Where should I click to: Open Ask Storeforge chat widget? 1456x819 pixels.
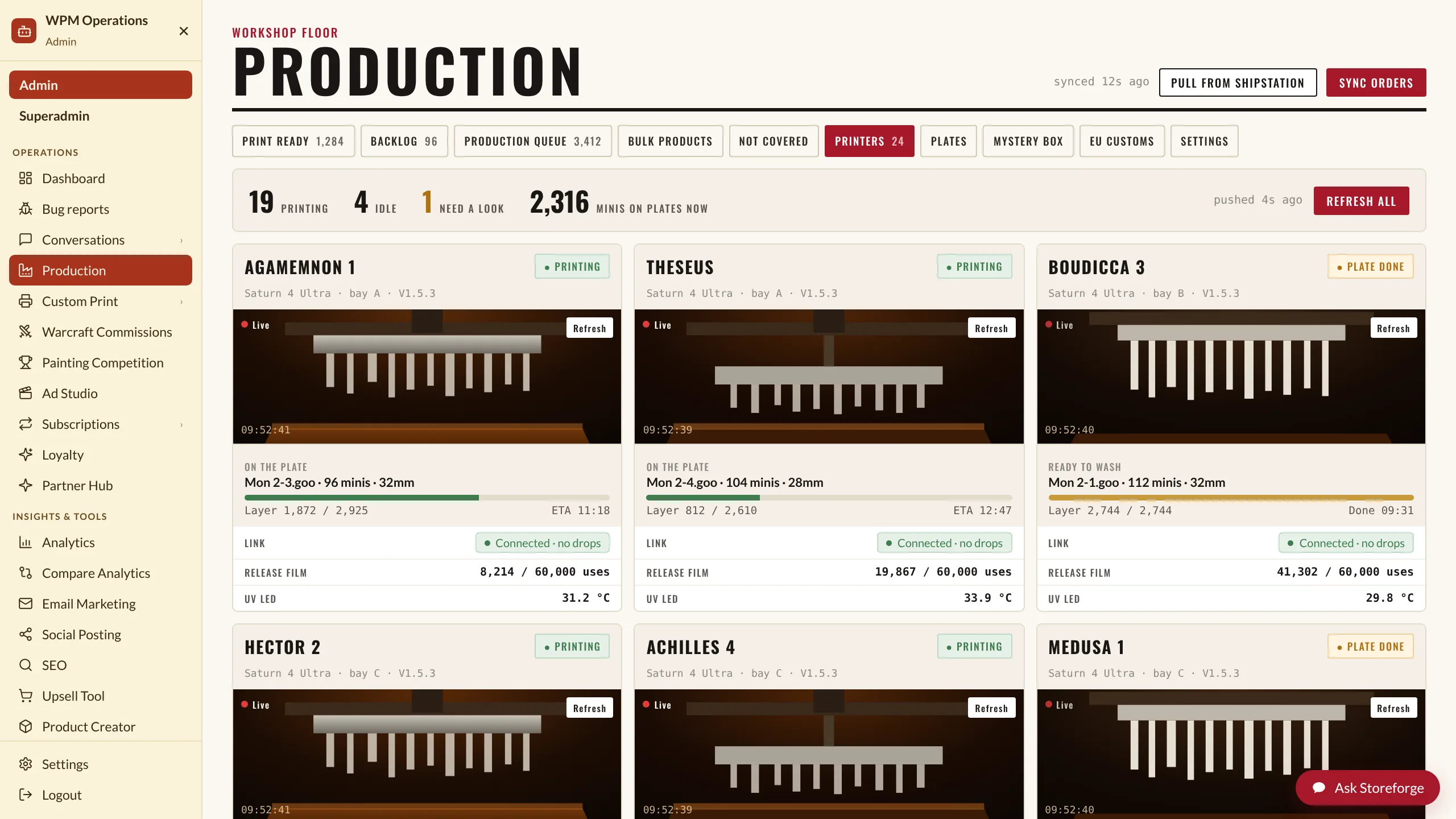[x=1367, y=788]
